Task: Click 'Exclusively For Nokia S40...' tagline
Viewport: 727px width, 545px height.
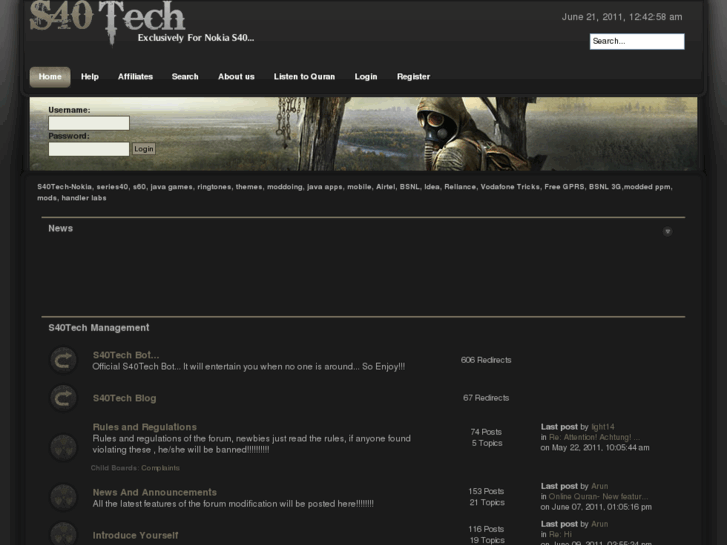Action: tap(196, 38)
